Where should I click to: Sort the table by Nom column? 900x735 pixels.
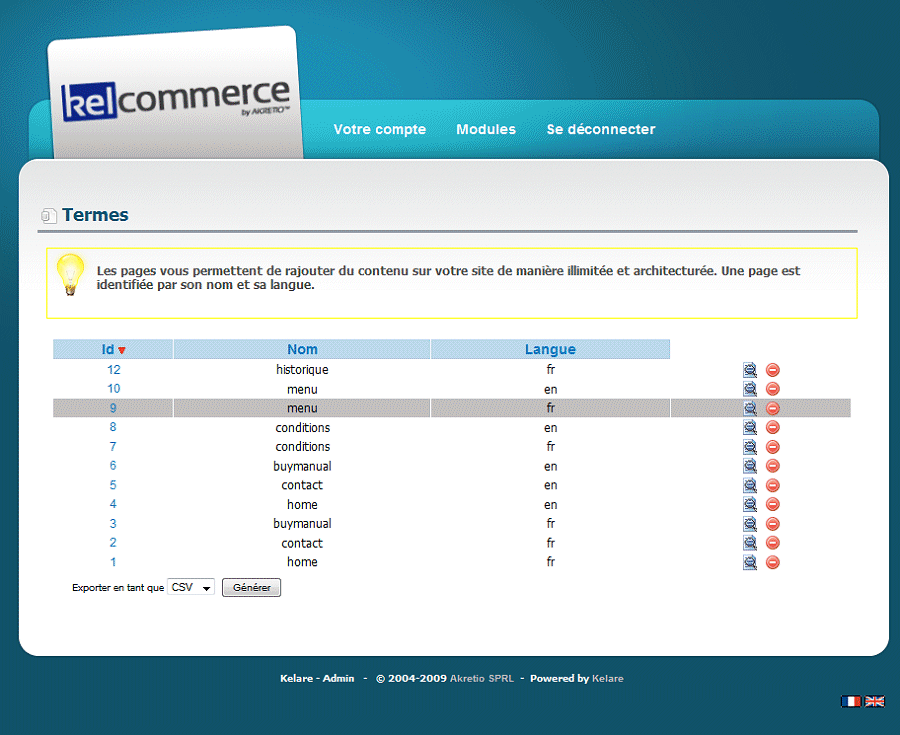[302, 349]
